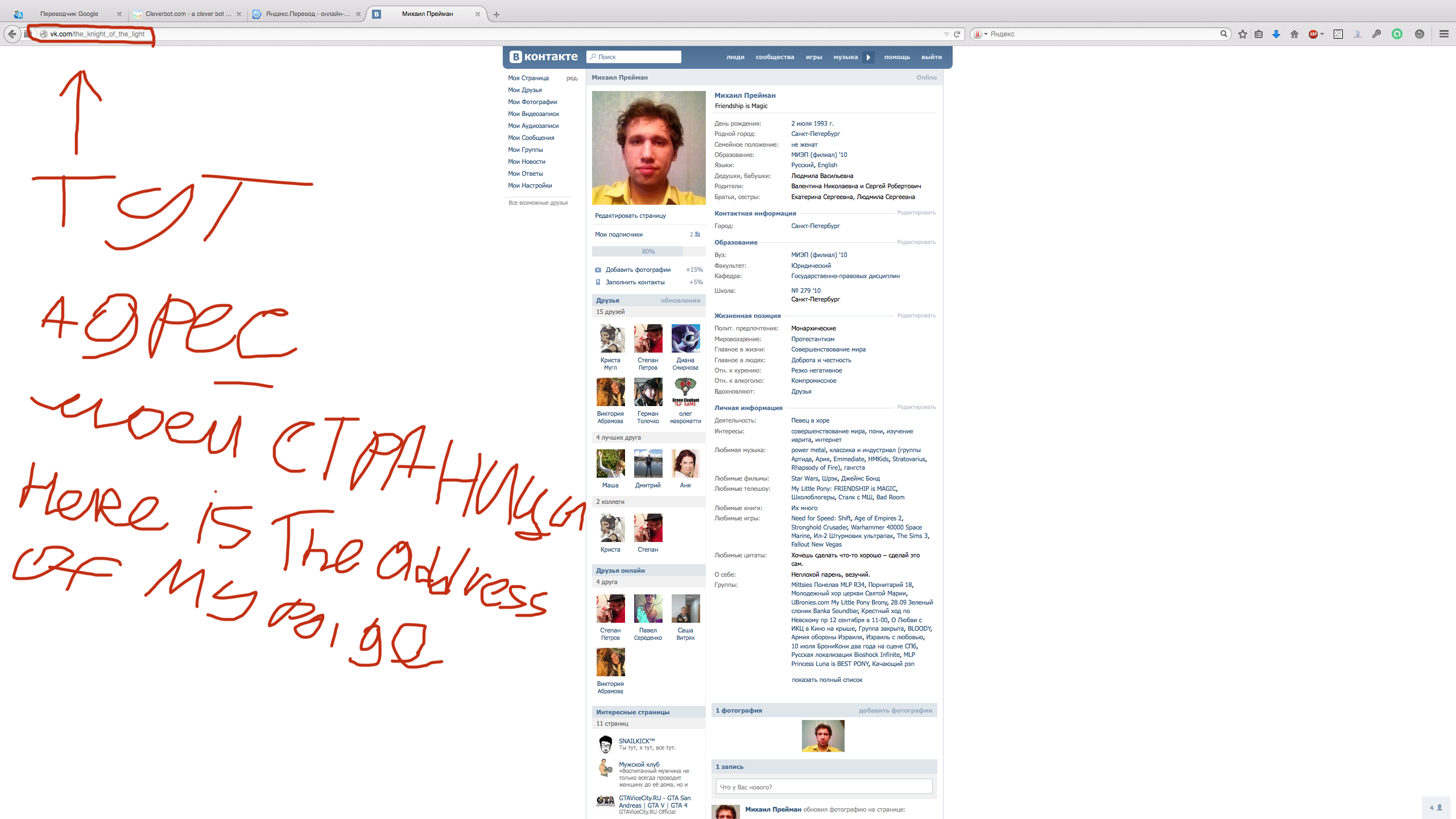This screenshot has width=1456, height=819.
Task: Open the игры menu item
Action: [x=814, y=57]
